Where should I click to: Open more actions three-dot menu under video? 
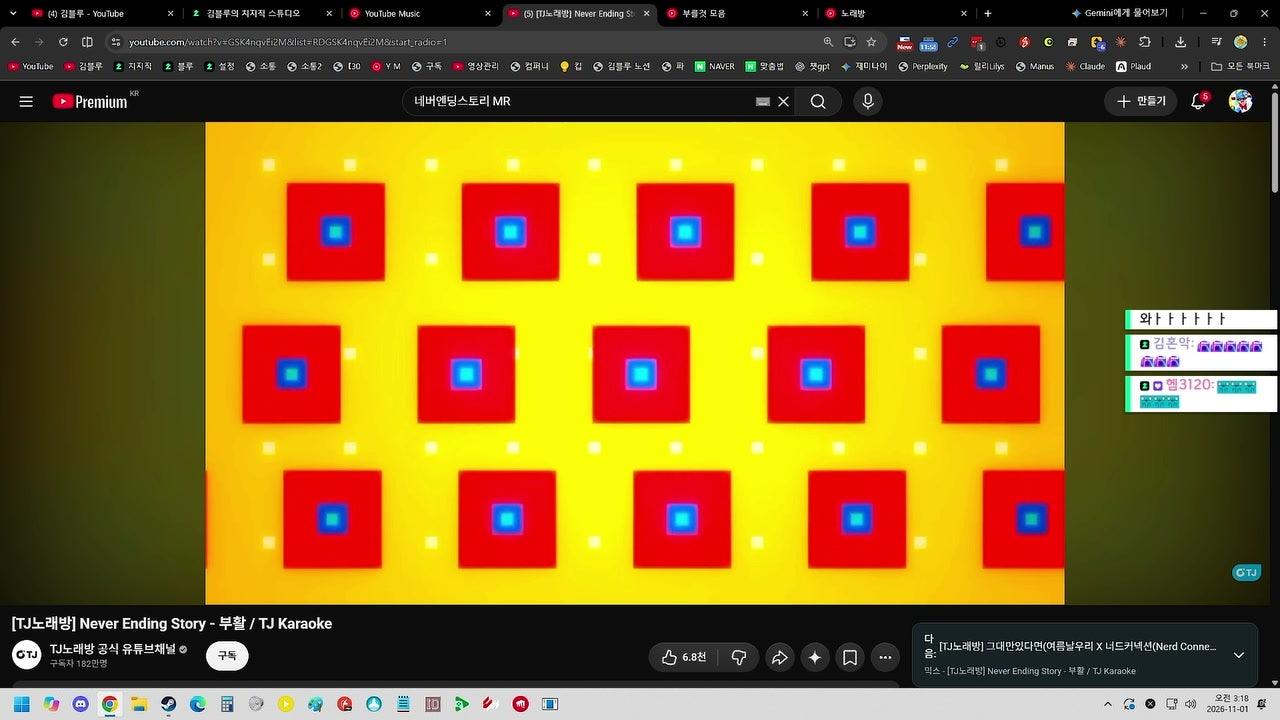(x=885, y=657)
